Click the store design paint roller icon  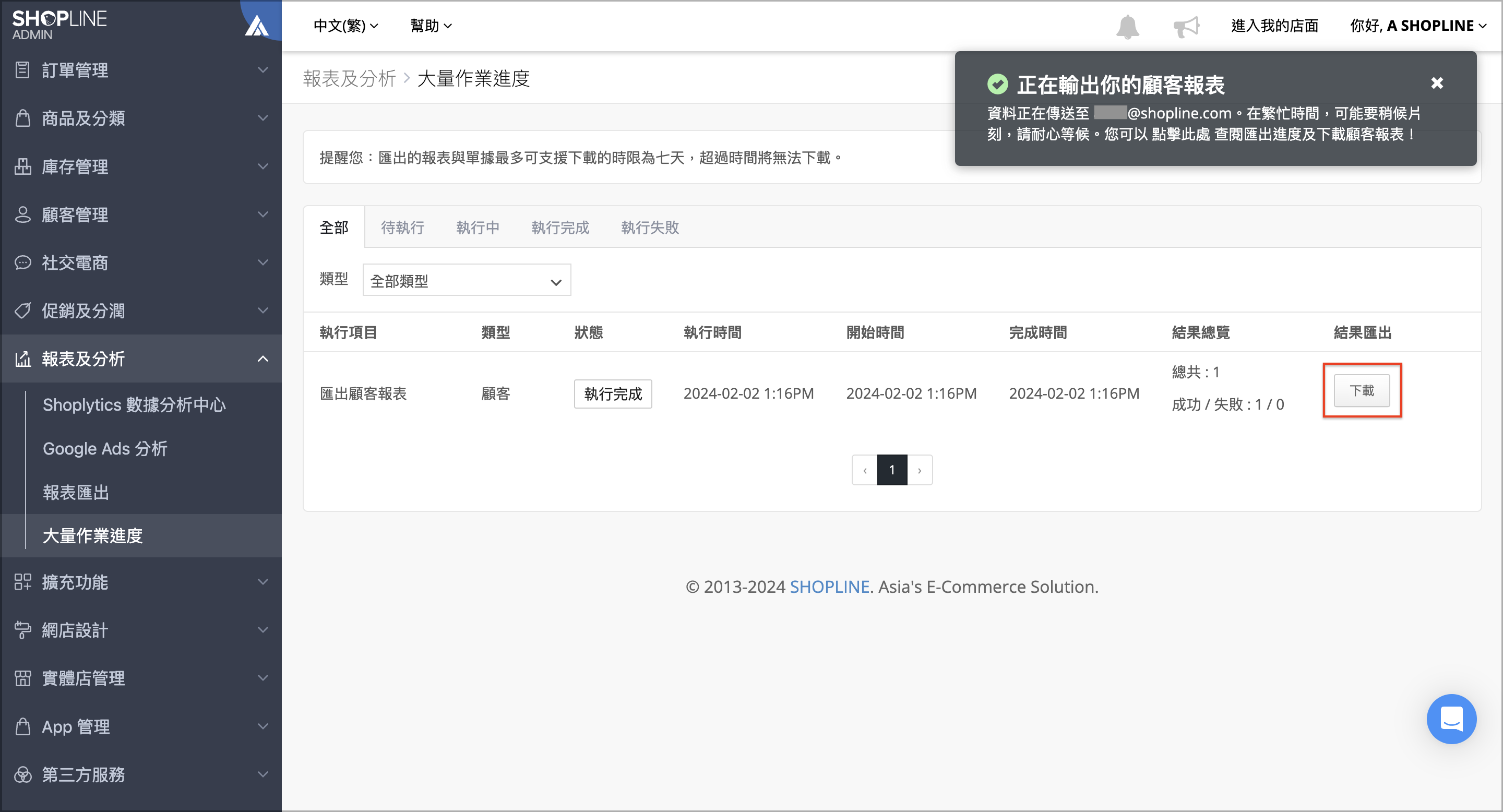(23, 630)
